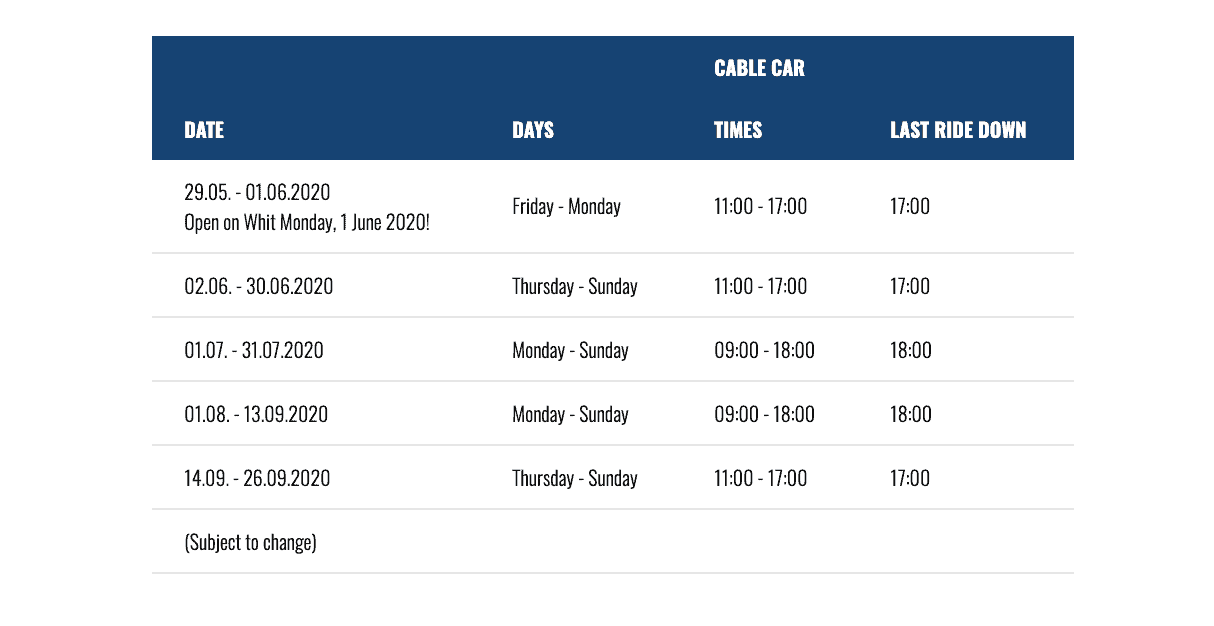Click the DAYS column header
This screenshot has height=626, width=1214.
coord(532,130)
